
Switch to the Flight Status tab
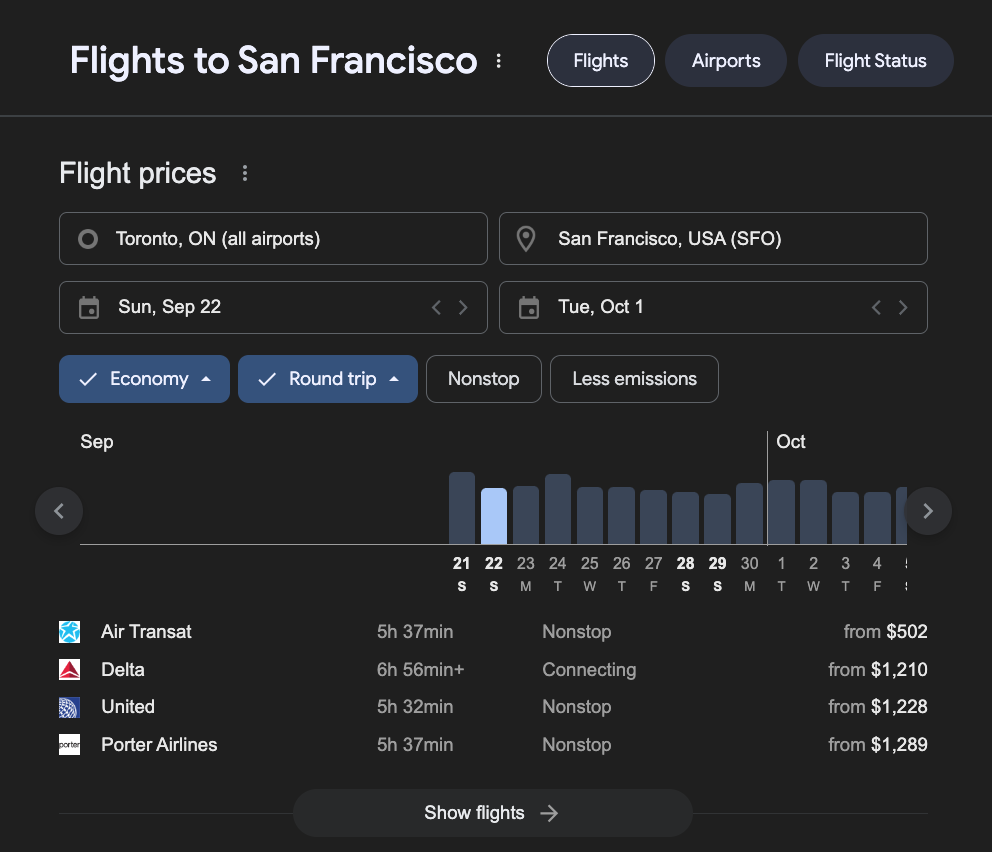point(876,61)
